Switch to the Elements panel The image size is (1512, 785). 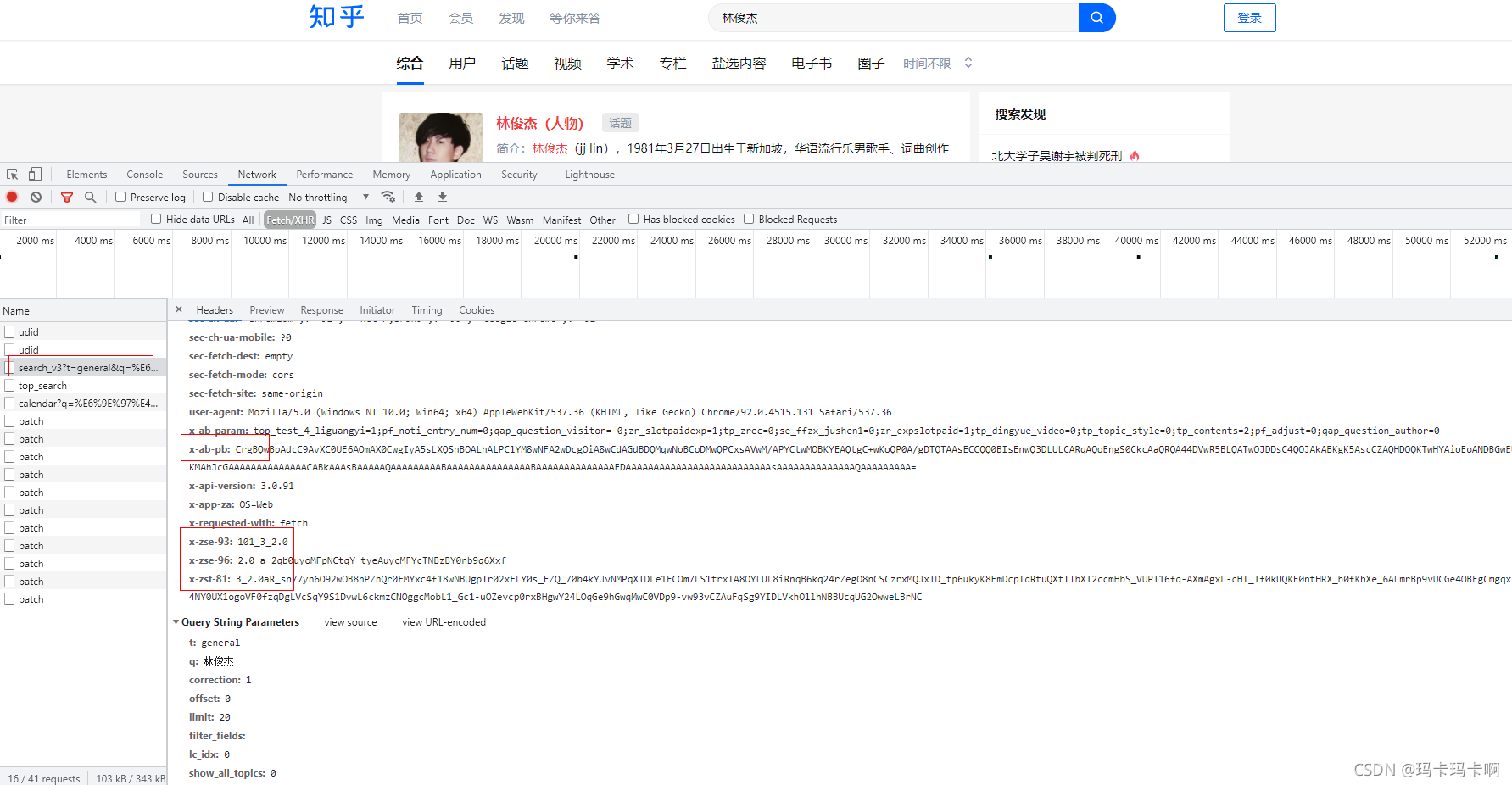pyautogui.click(x=86, y=174)
